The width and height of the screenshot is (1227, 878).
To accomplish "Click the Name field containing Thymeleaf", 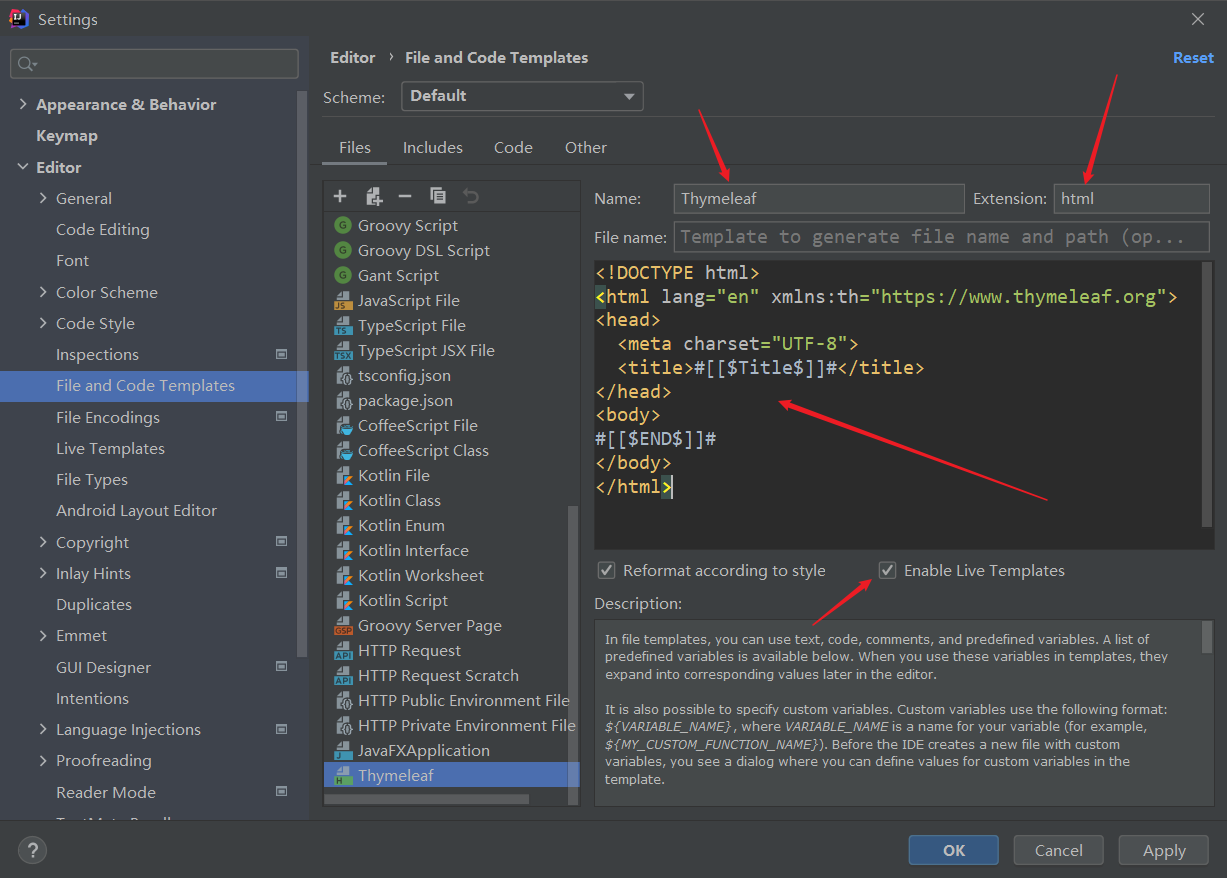I will [819, 198].
